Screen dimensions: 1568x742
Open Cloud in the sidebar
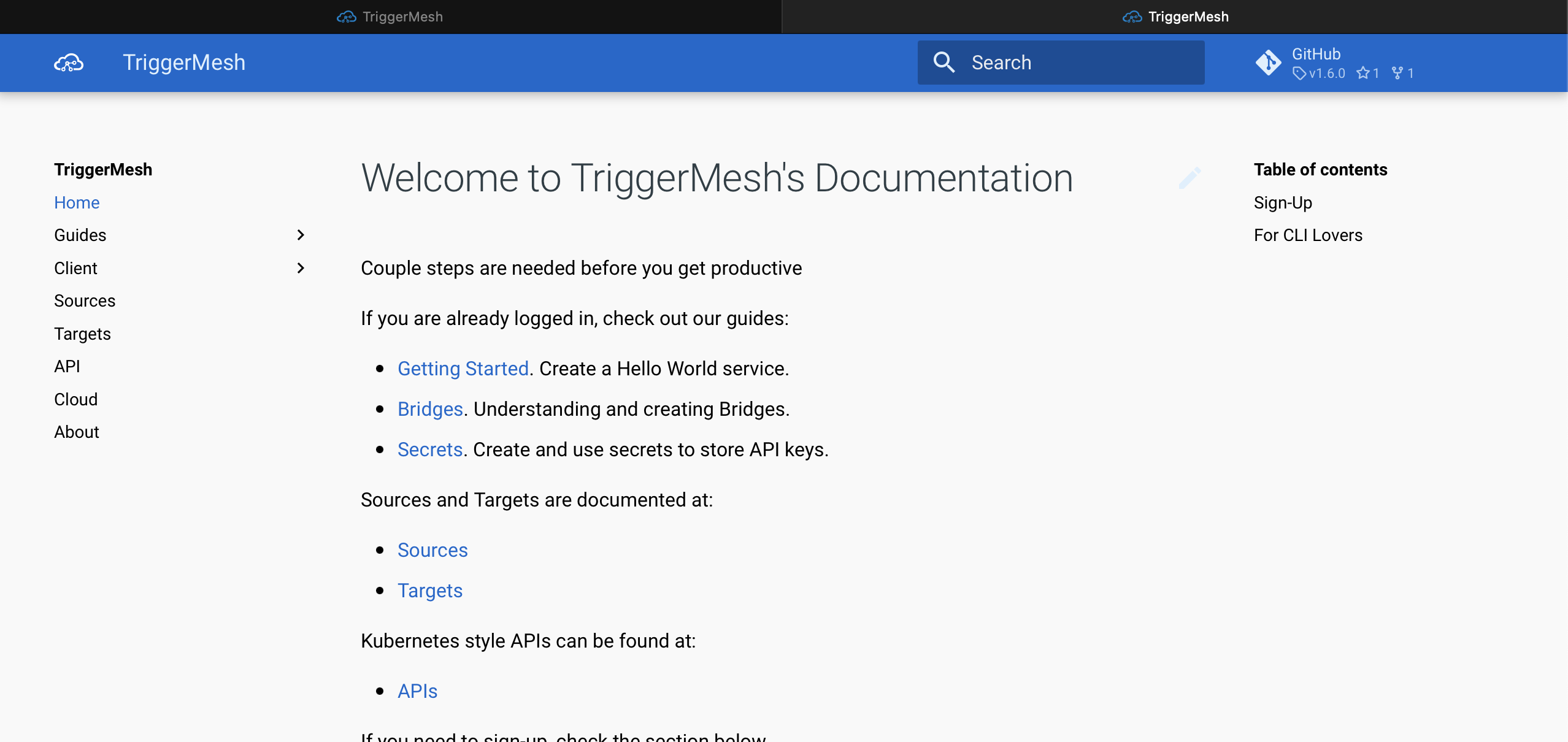pyautogui.click(x=76, y=399)
